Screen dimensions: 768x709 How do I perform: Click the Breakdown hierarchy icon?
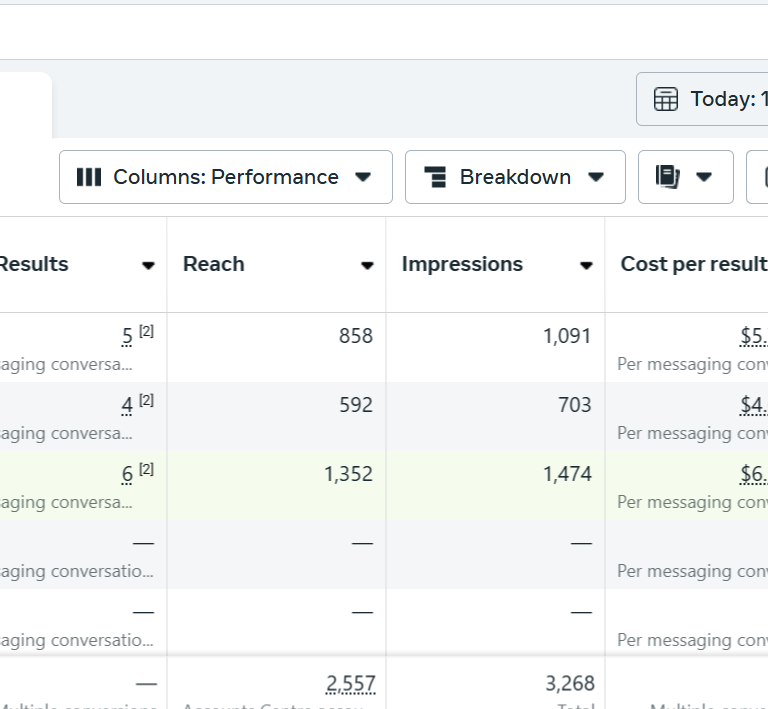pyautogui.click(x=435, y=177)
